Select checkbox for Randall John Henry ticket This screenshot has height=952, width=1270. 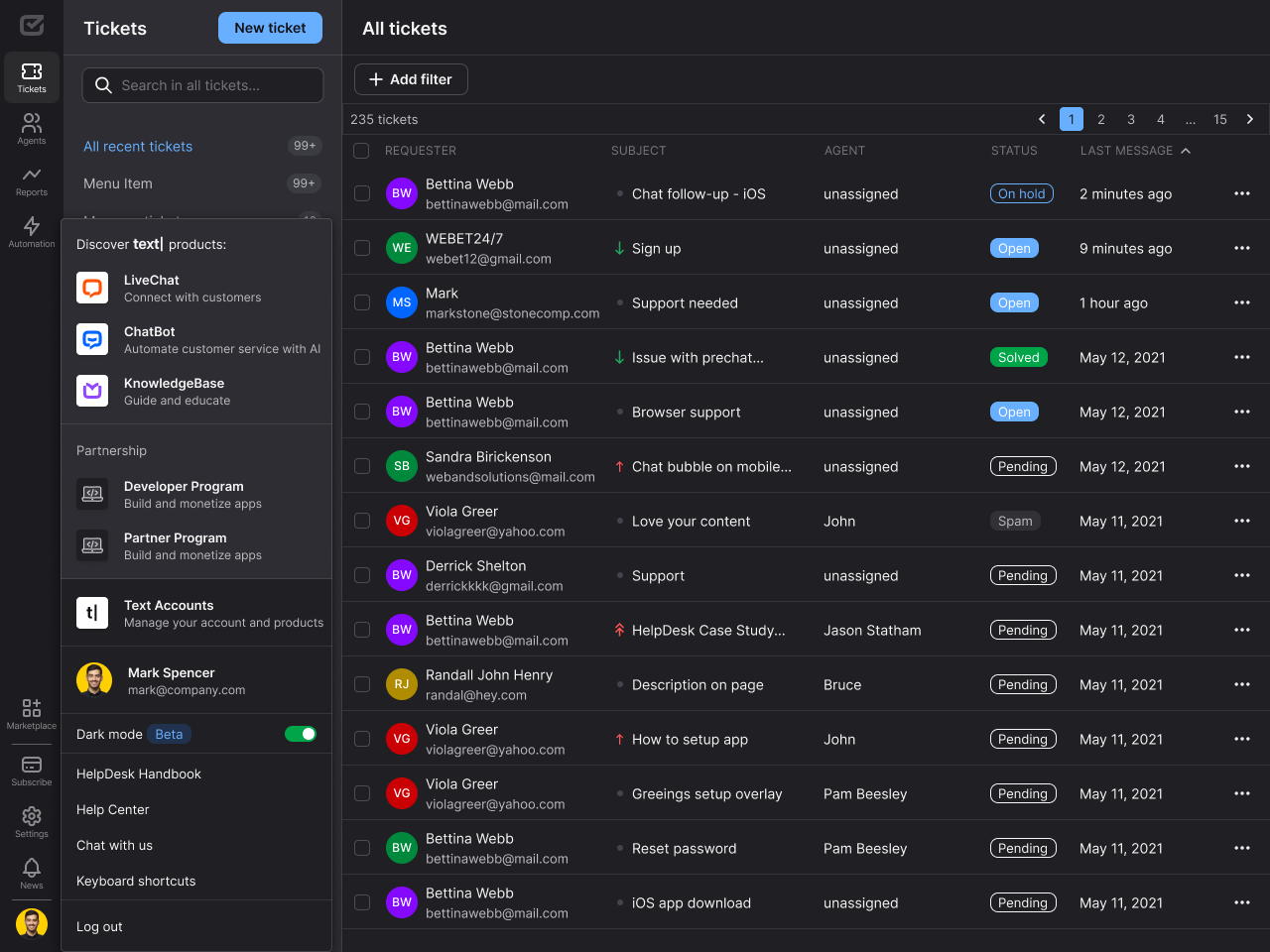click(362, 684)
